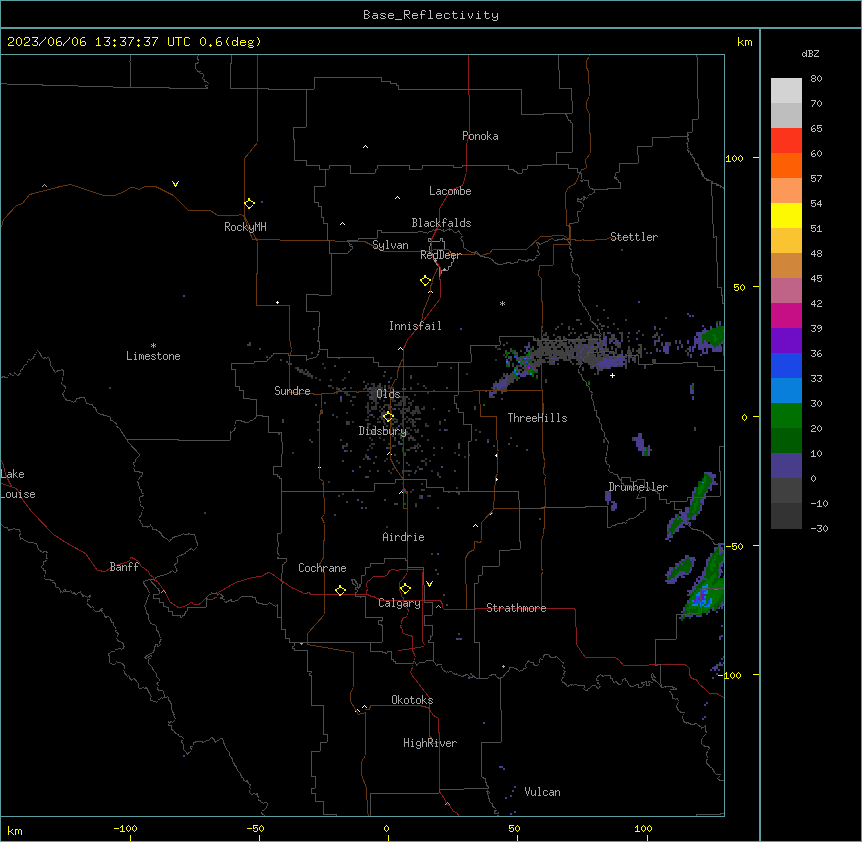Select the bright orange legend swatch below red

[x=786, y=165]
